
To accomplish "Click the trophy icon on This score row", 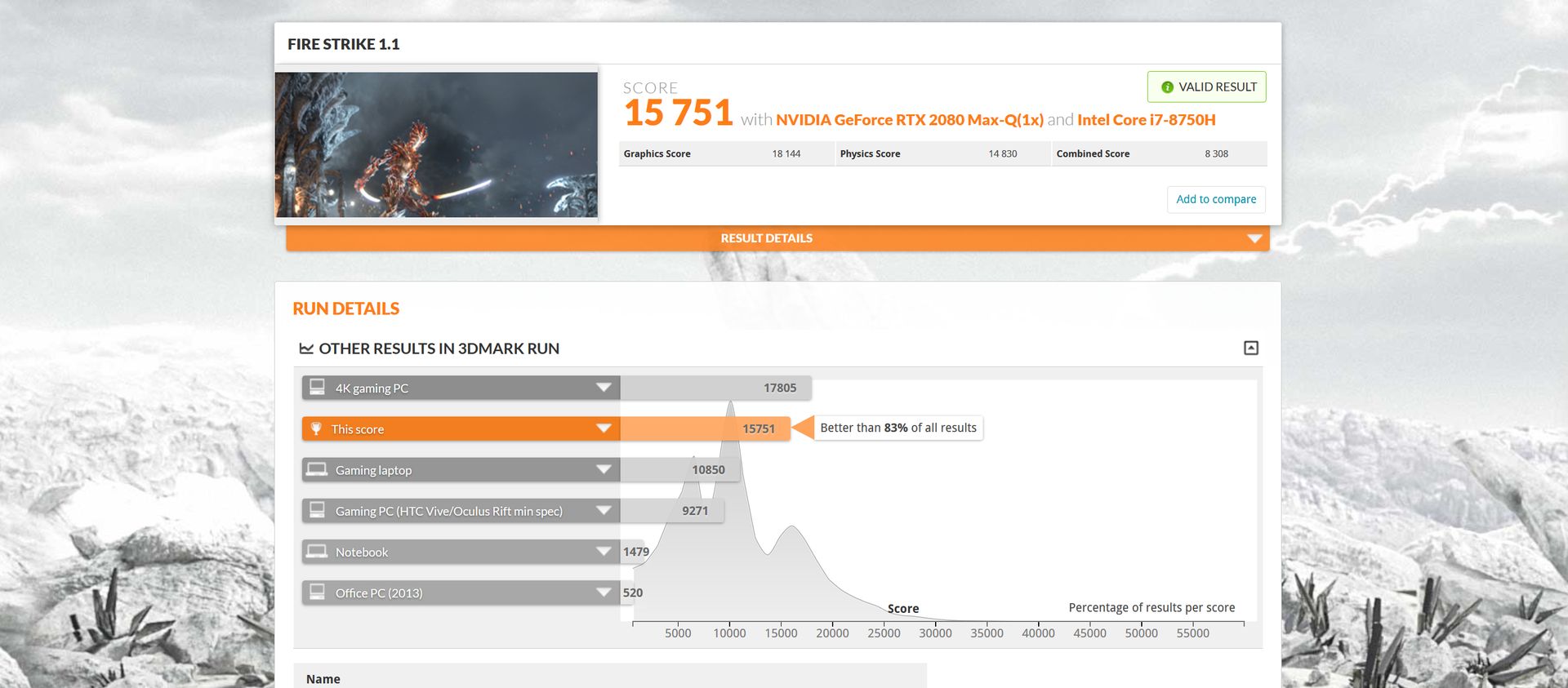I will tap(316, 428).
